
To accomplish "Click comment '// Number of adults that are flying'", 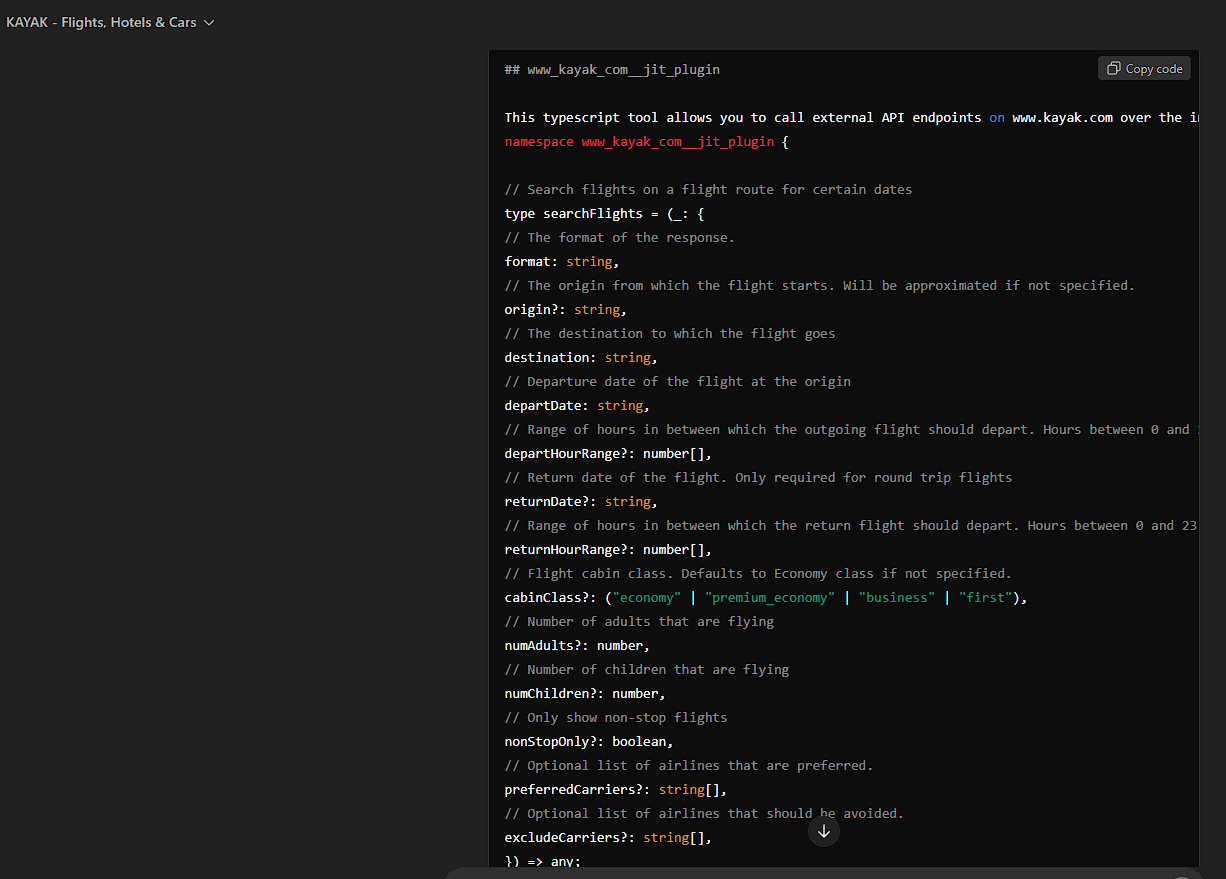I will 639,622.
